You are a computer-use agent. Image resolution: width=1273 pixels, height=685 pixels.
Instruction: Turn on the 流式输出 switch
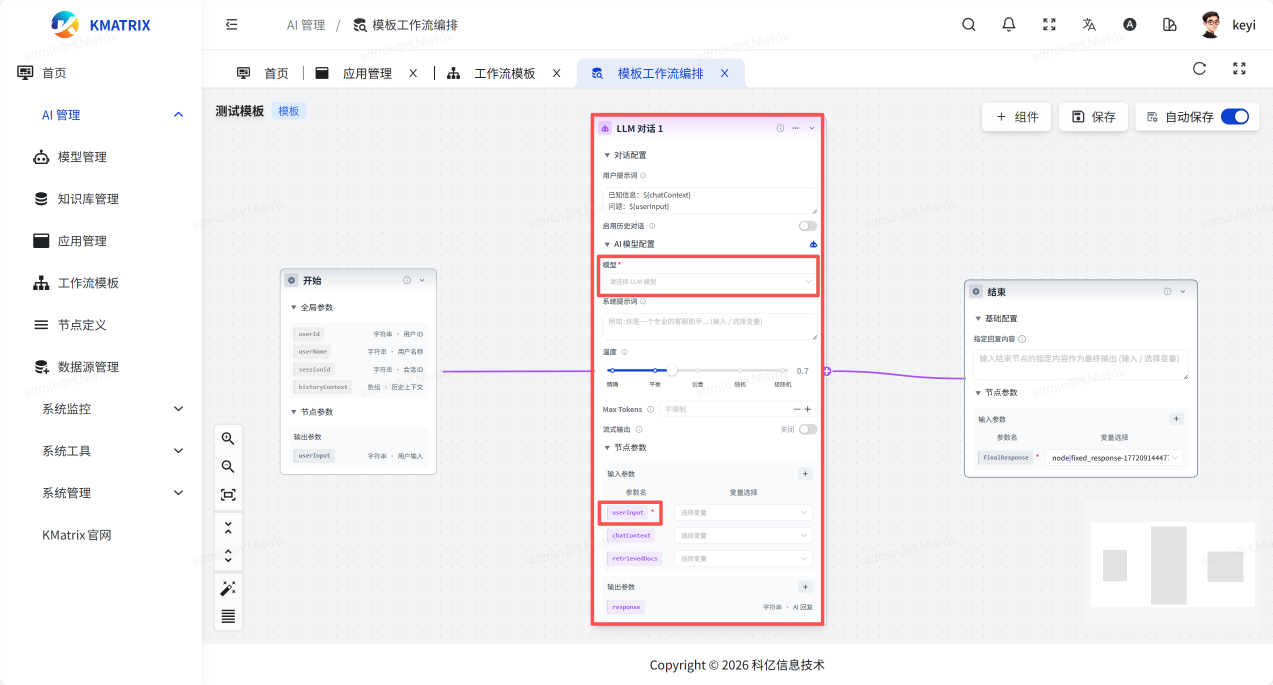(x=807, y=429)
